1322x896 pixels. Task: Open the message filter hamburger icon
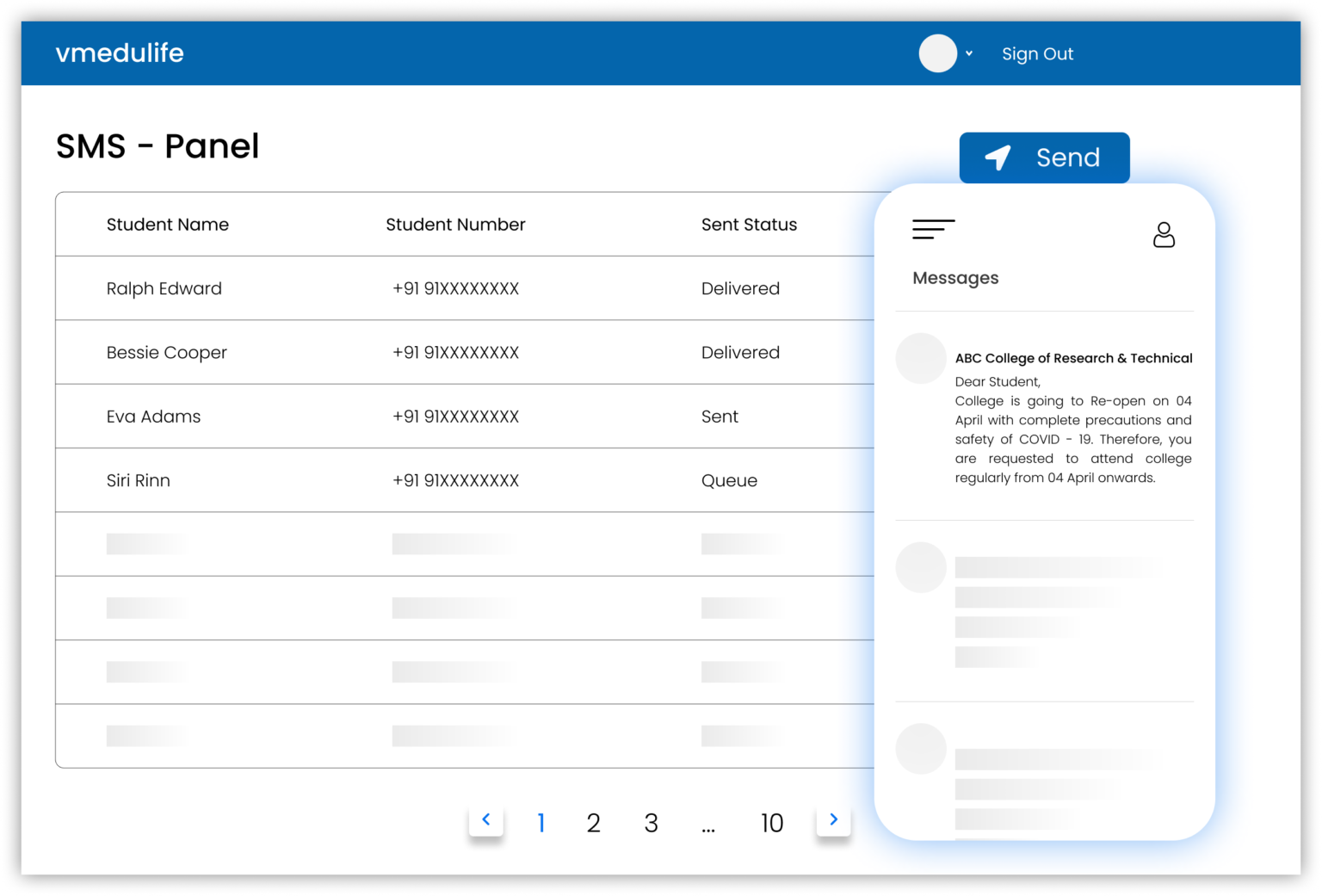click(x=934, y=229)
